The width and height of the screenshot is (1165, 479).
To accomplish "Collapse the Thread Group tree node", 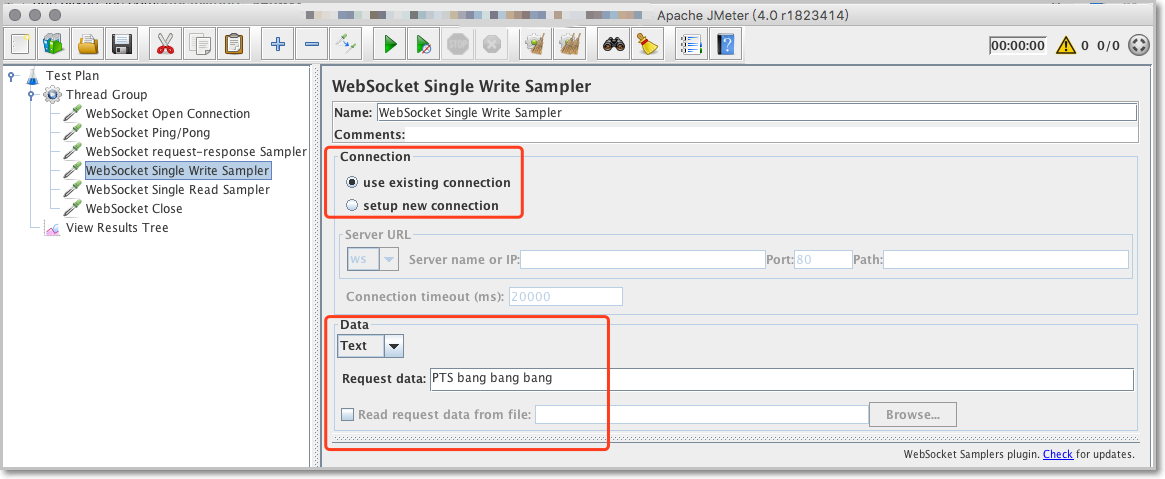I will (x=30, y=94).
